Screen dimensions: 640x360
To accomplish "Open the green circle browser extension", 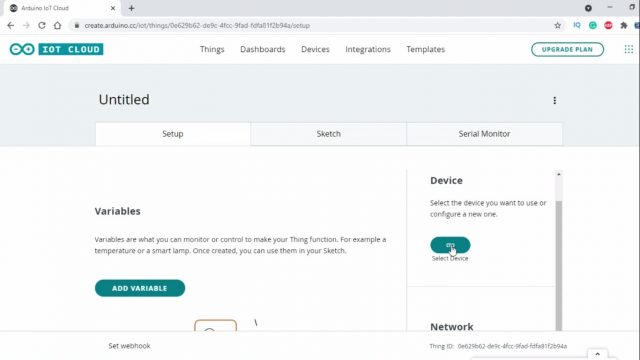I will pos(593,25).
